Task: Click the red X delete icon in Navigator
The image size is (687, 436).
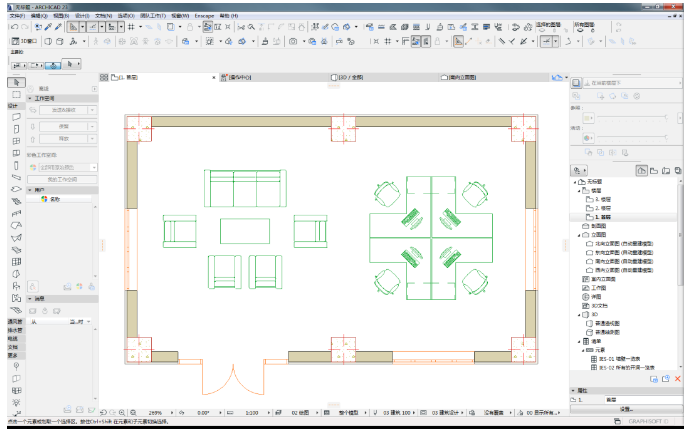Action: coord(677,379)
